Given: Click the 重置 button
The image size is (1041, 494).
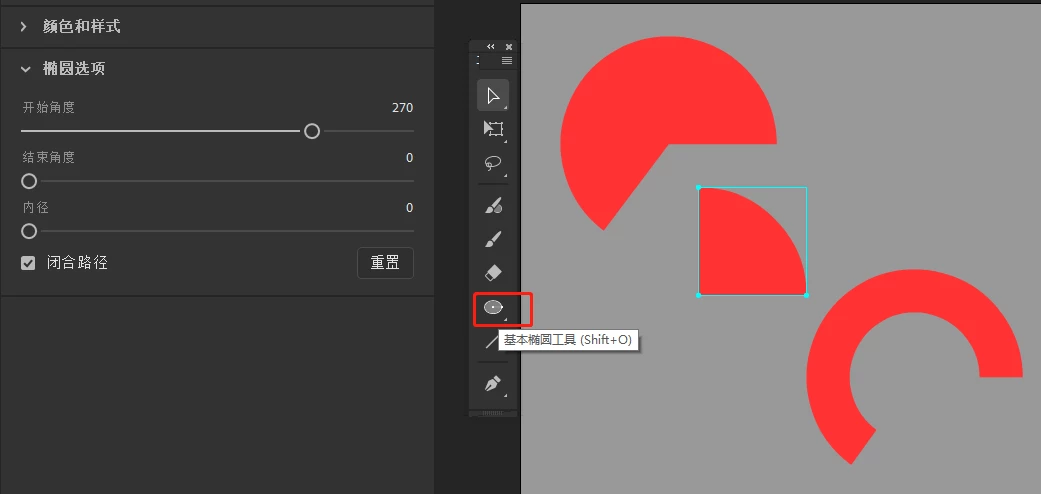Looking at the screenshot, I should pyautogui.click(x=385, y=263).
